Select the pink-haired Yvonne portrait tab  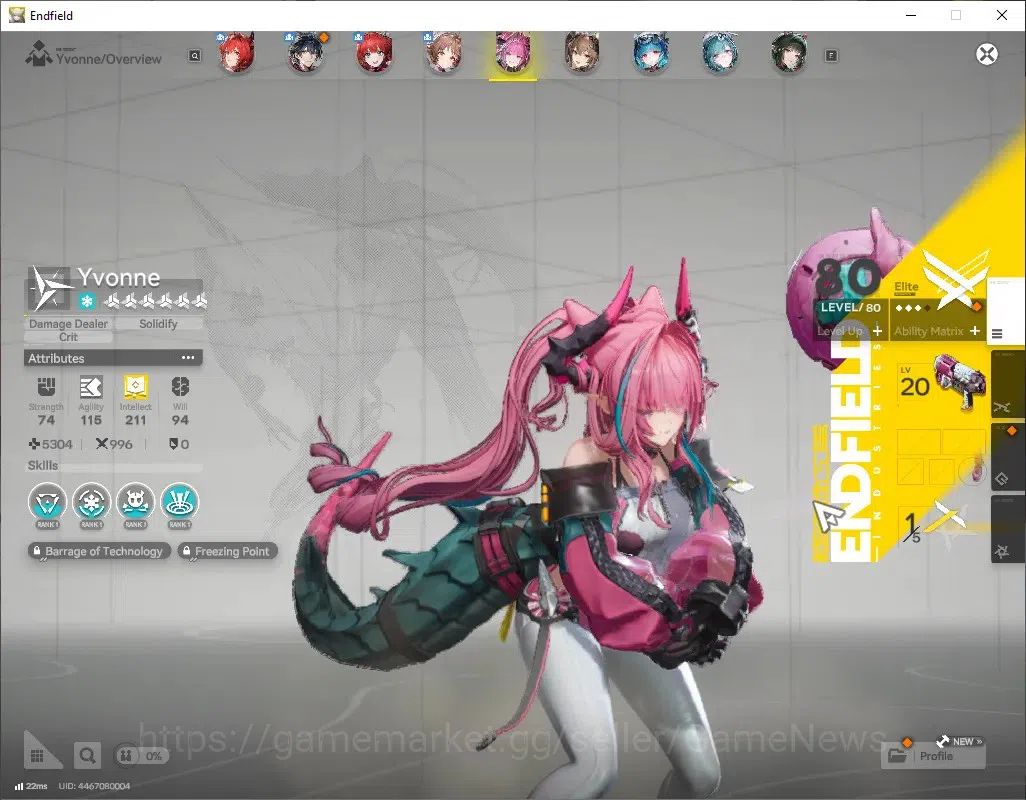[513, 52]
